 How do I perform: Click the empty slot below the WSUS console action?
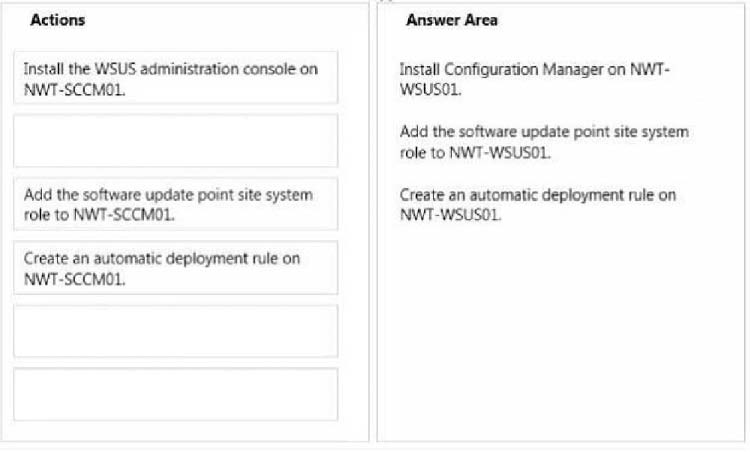pos(176,141)
